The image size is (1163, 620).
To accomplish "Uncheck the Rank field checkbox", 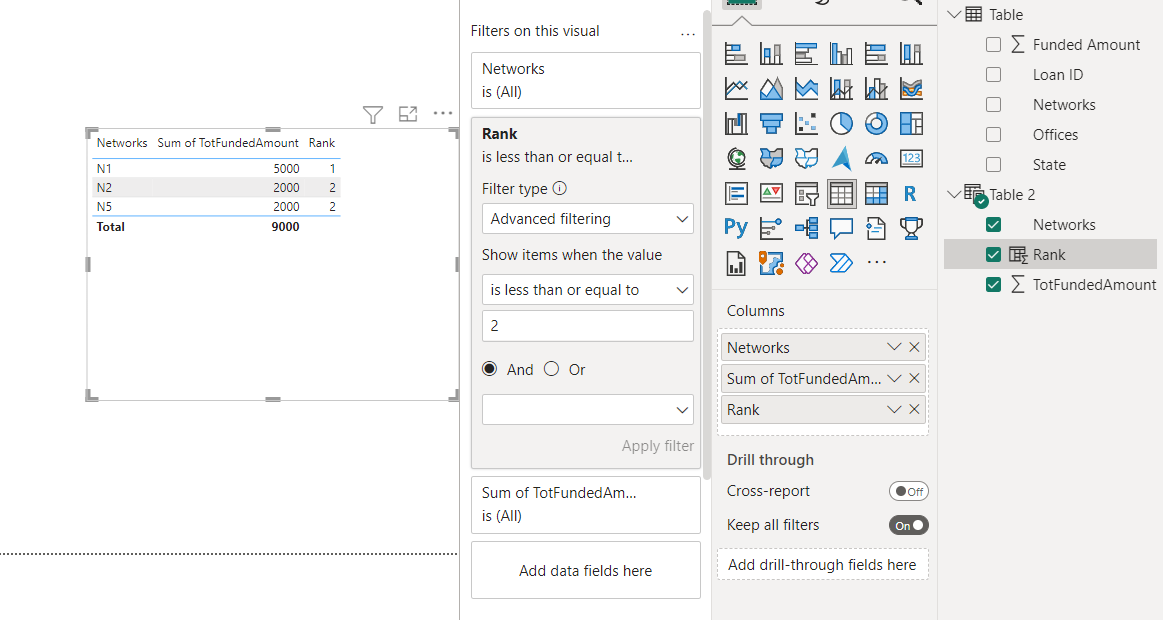I will point(994,255).
